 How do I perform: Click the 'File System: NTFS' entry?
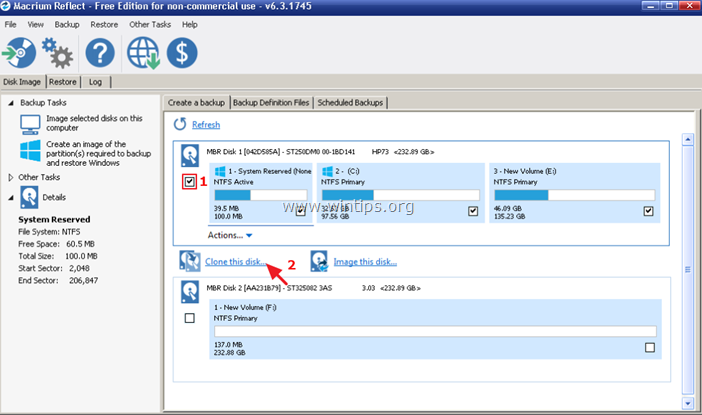tap(49, 232)
